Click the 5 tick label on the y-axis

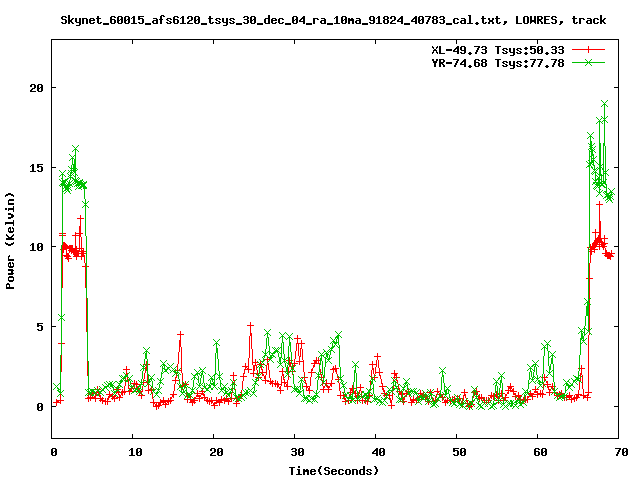(40, 327)
